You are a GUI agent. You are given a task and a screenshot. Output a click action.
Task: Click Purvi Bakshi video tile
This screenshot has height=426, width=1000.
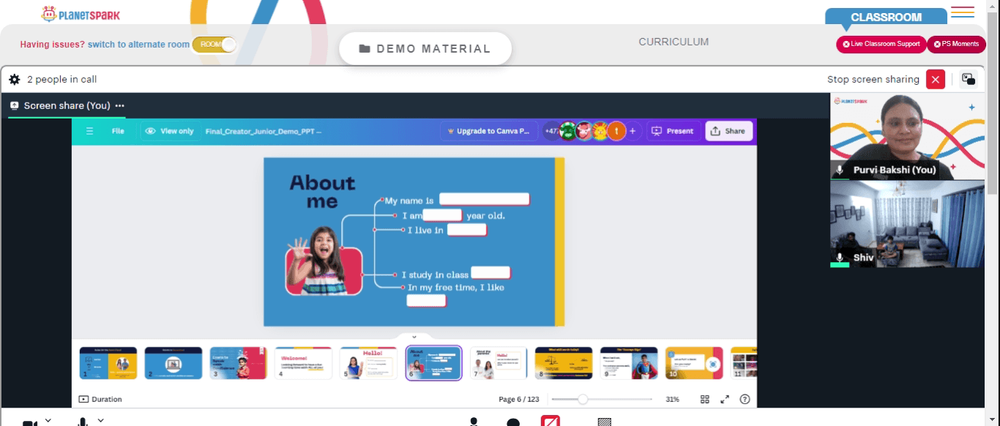pyautogui.click(x=907, y=136)
